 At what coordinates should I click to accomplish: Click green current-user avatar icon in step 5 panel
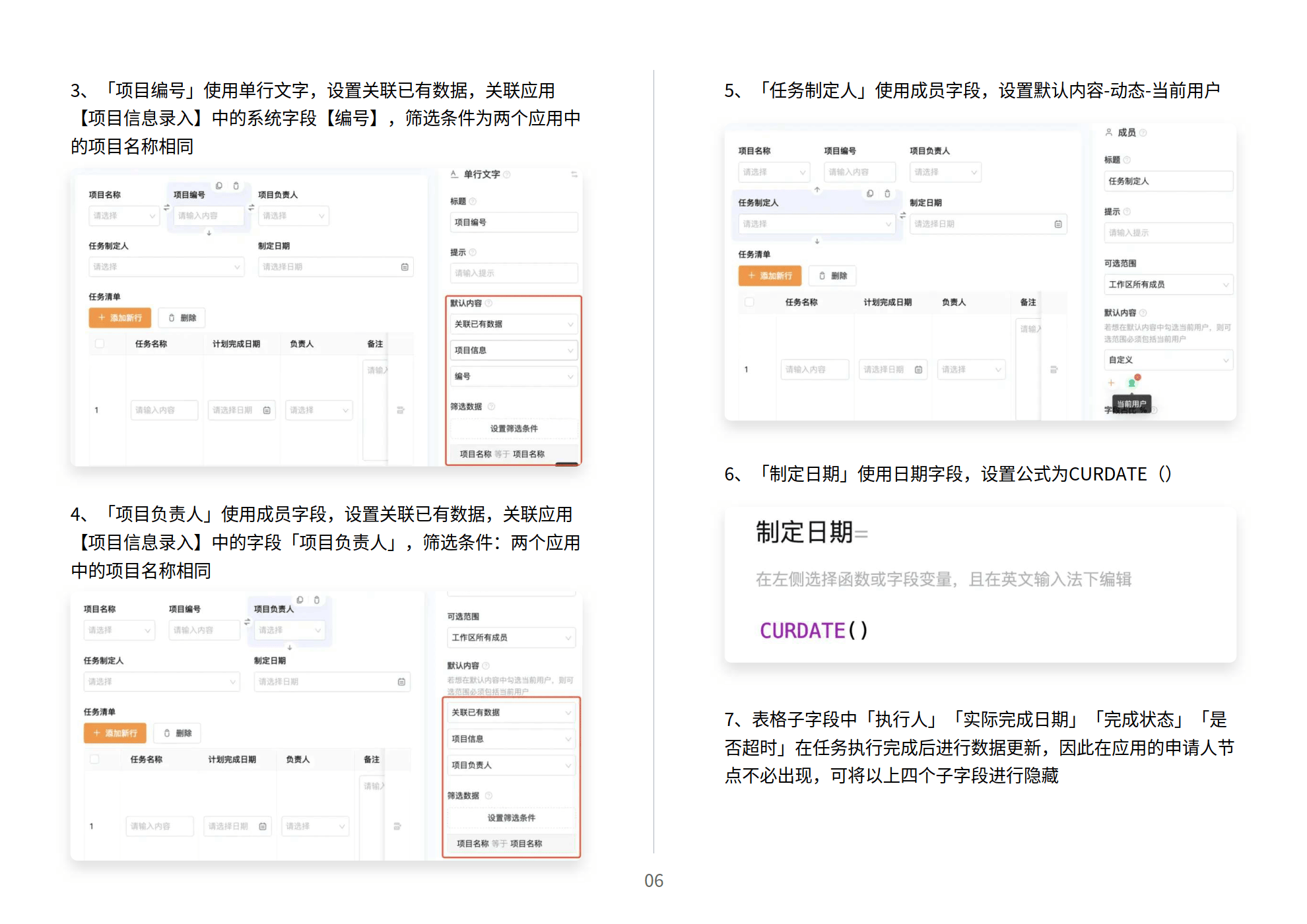1133,382
